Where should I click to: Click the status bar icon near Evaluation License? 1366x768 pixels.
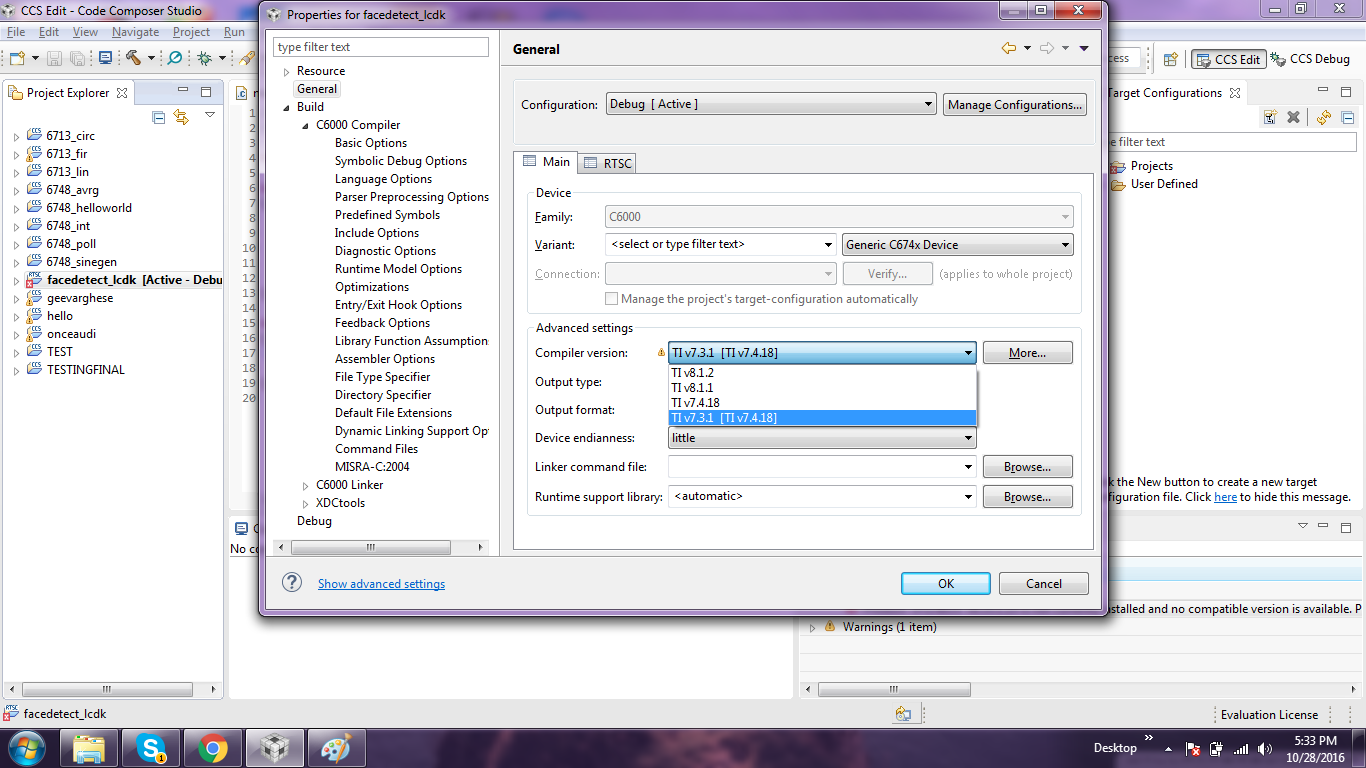click(x=903, y=714)
